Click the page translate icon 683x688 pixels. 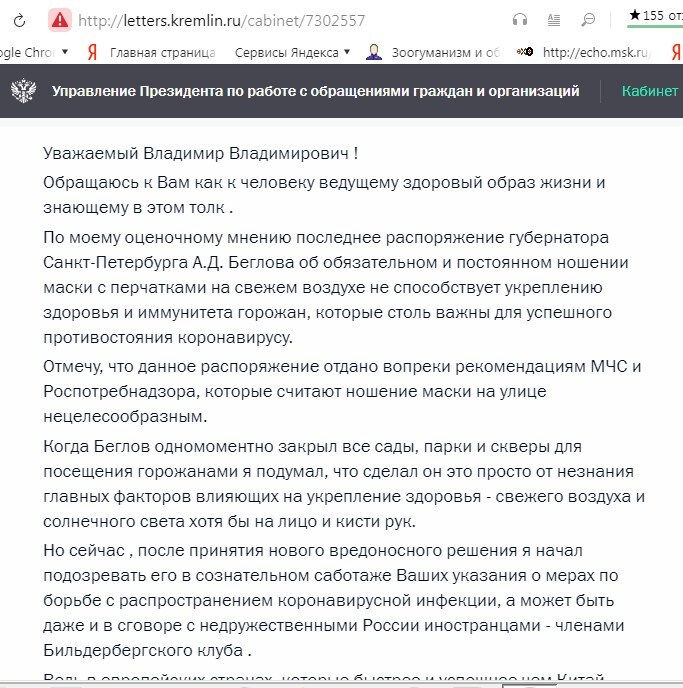(x=554, y=19)
